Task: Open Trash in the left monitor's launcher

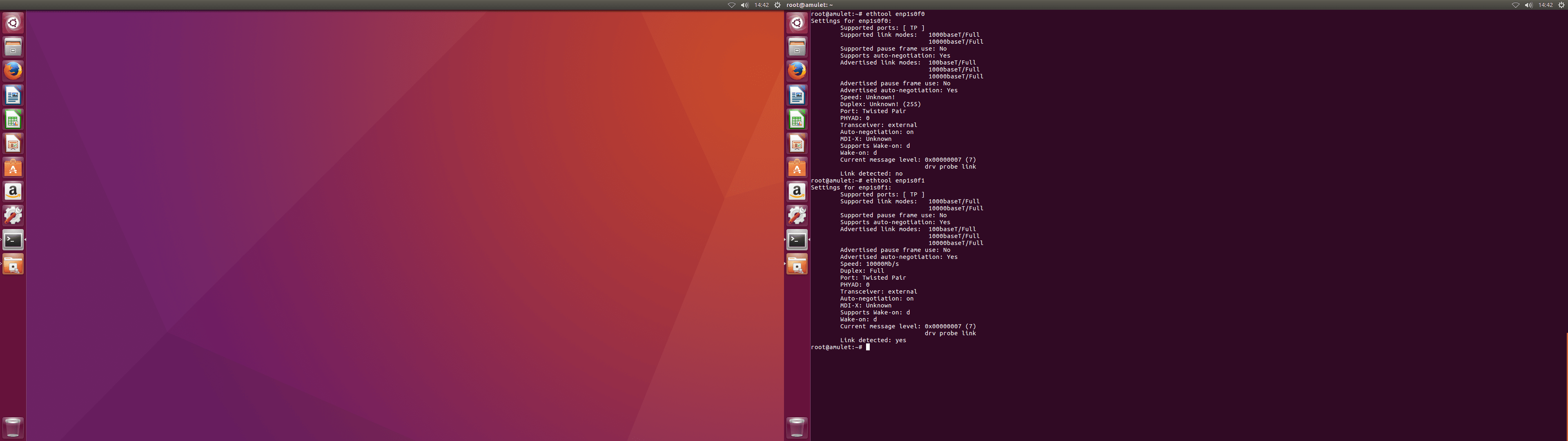Action: point(13,428)
